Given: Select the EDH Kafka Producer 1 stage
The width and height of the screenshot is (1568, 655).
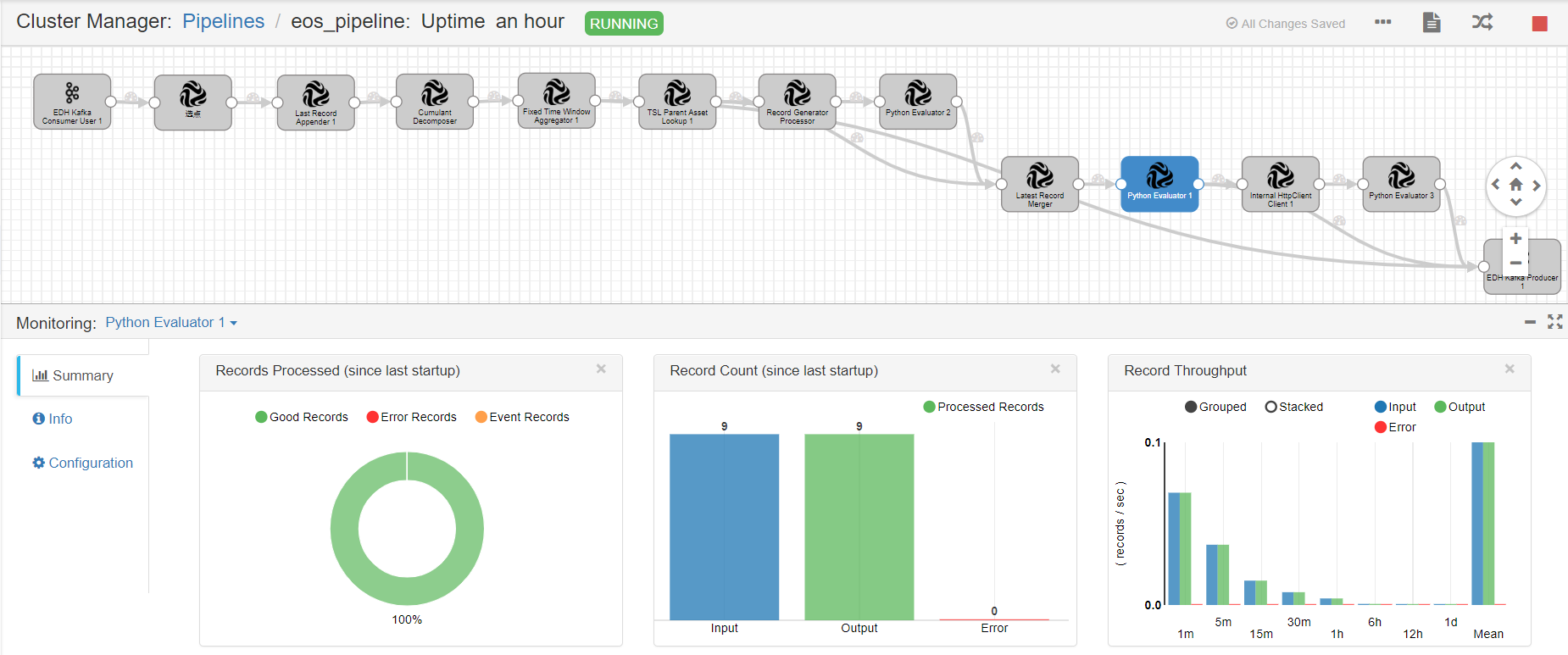Looking at the screenshot, I should pos(1522,266).
